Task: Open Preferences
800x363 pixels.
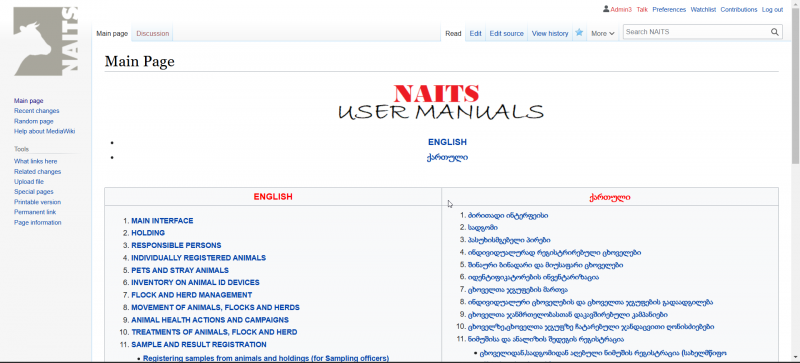Action: tap(669, 10)
